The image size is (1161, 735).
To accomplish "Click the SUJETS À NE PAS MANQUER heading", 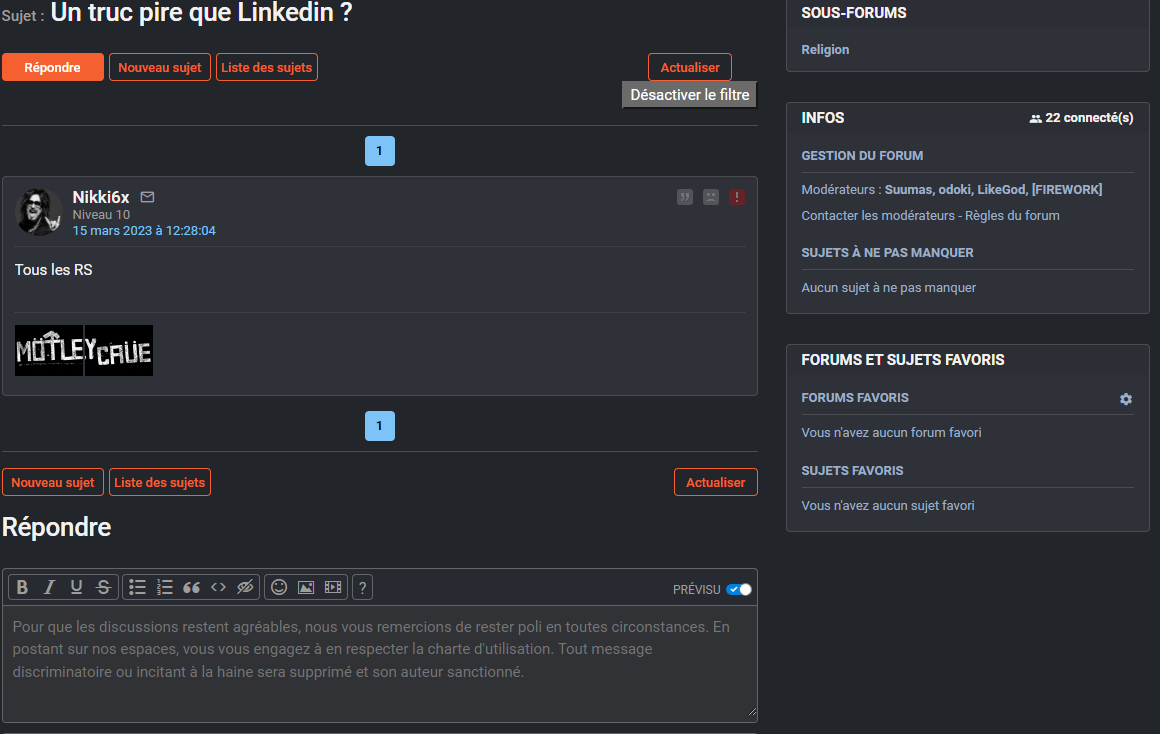I will (x=887, y=253).
